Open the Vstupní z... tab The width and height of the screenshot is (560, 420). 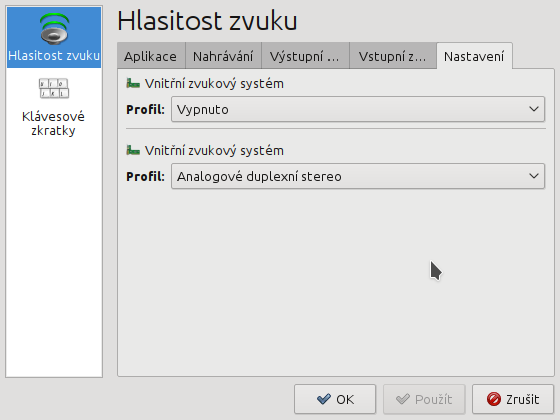click(x=392, y=56)
